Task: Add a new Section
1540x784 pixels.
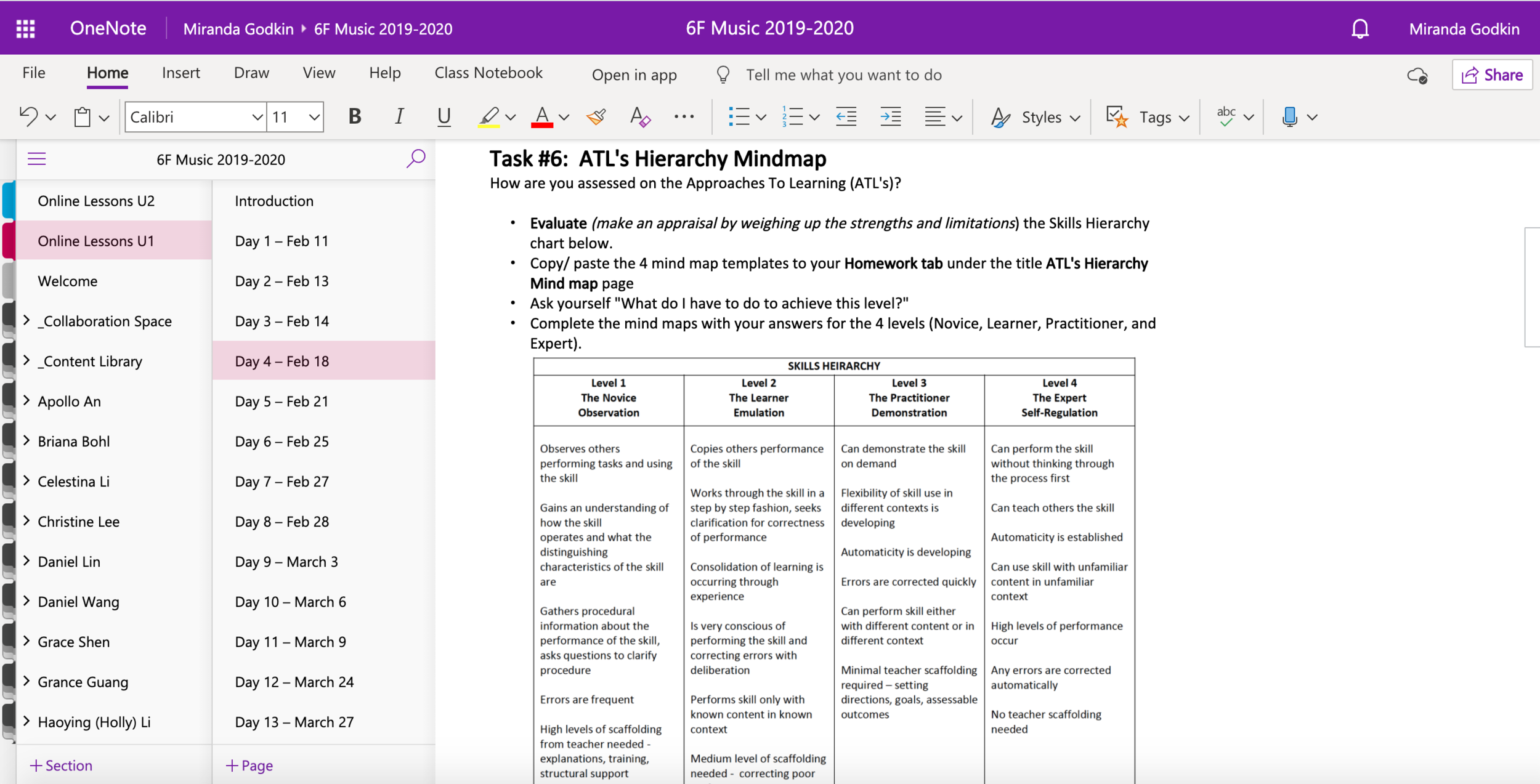Action: tap(61, 765)
